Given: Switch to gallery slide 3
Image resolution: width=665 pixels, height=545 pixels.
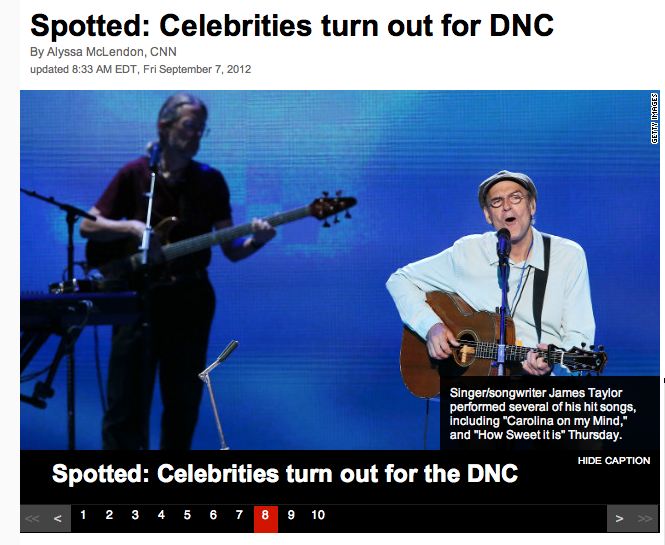Looking at the screenshot, I should tap(135, 515).
